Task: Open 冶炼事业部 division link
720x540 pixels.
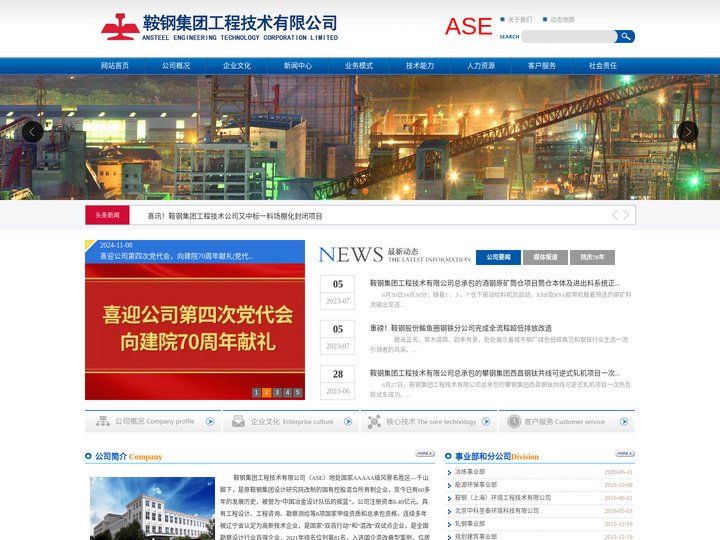Action: pos(470,472)
